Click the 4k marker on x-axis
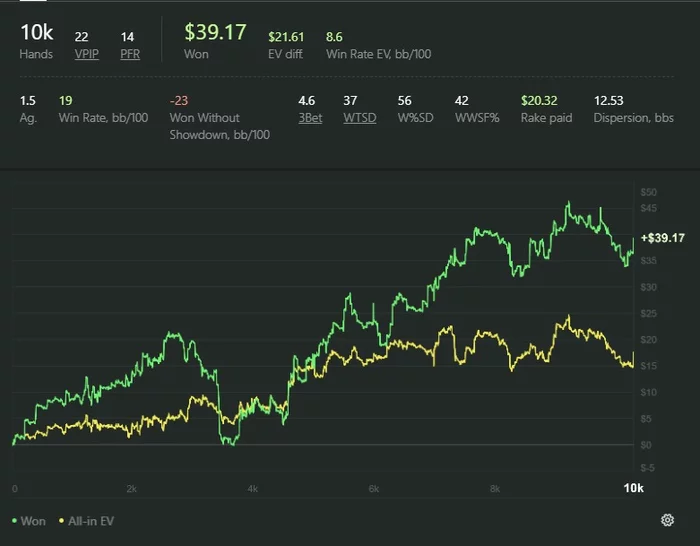Image resolution: width=700 pixels, height=546 pixels. (x=253, y=489)
